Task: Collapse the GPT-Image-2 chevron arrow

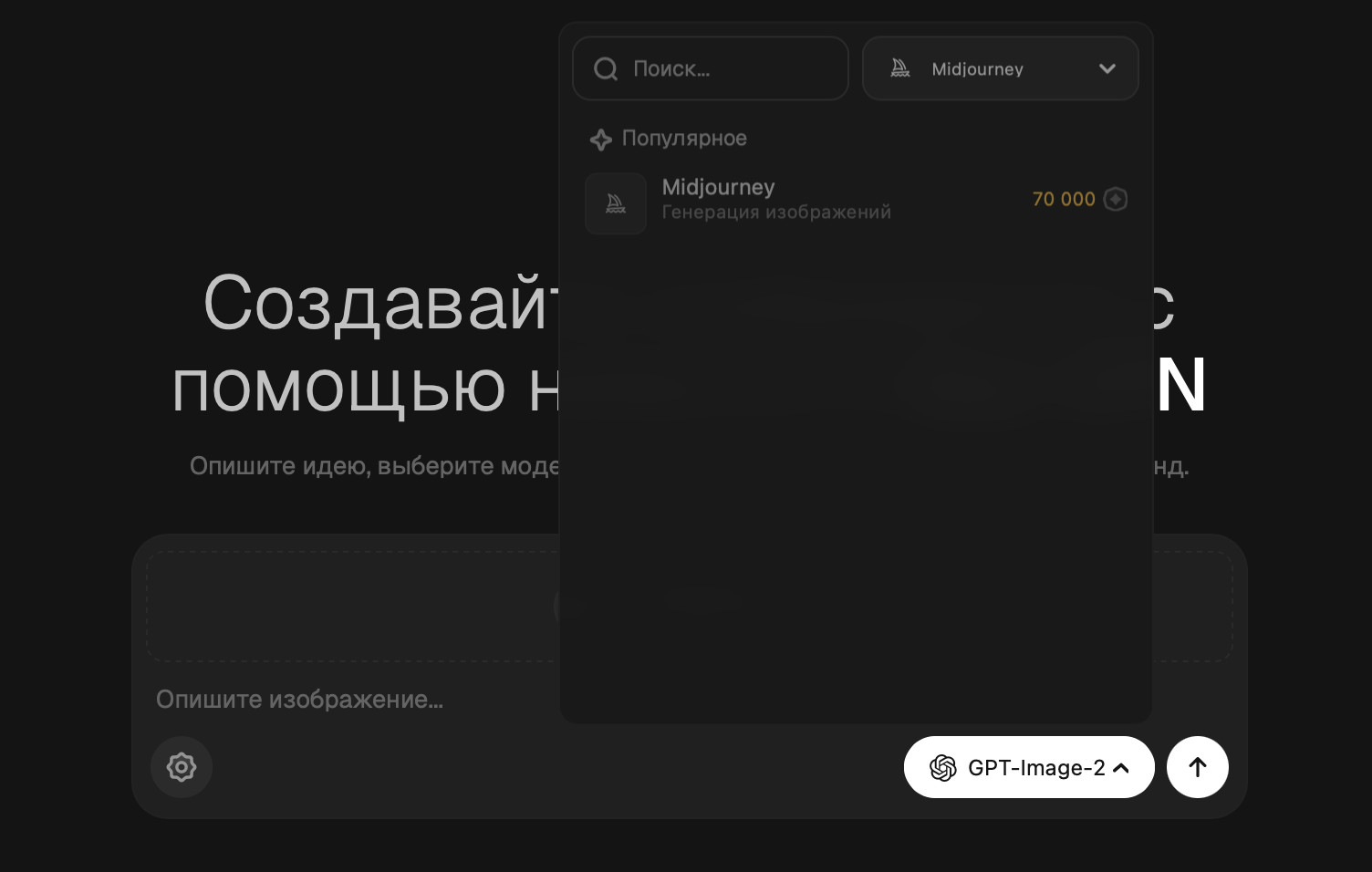Action: point(1122,768)
